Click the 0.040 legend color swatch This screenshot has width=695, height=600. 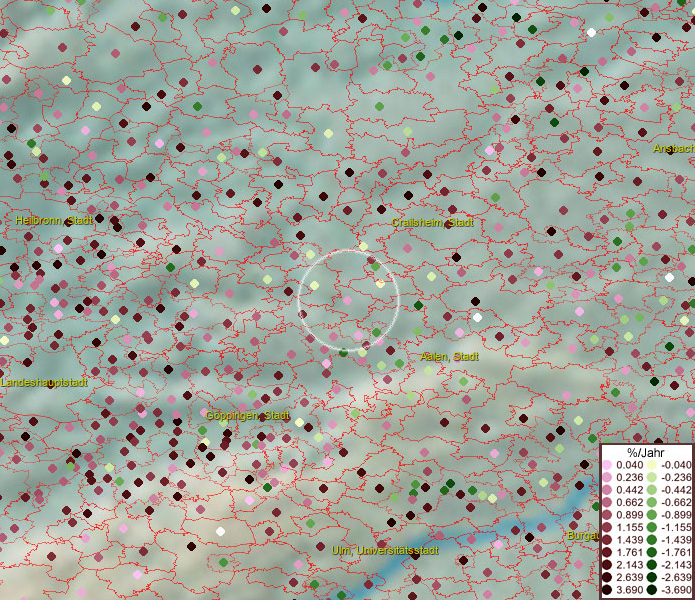point(607,465)
